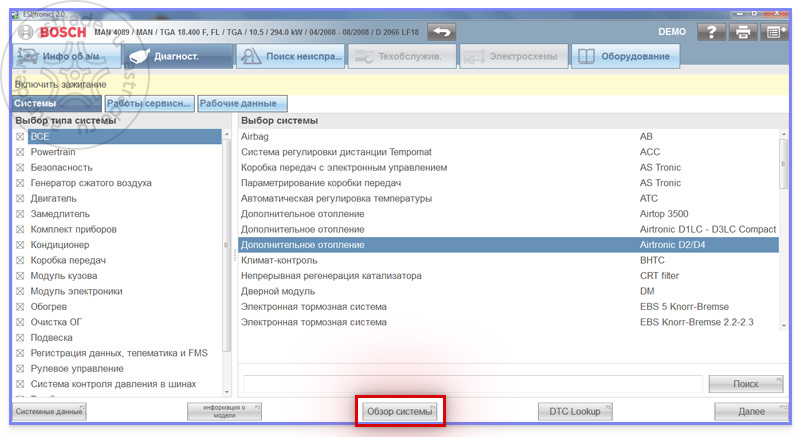Select Климат-контроль BHTC in system list
Image resolution: width=799 pixels, height=437 pixels.
point(508,260)
